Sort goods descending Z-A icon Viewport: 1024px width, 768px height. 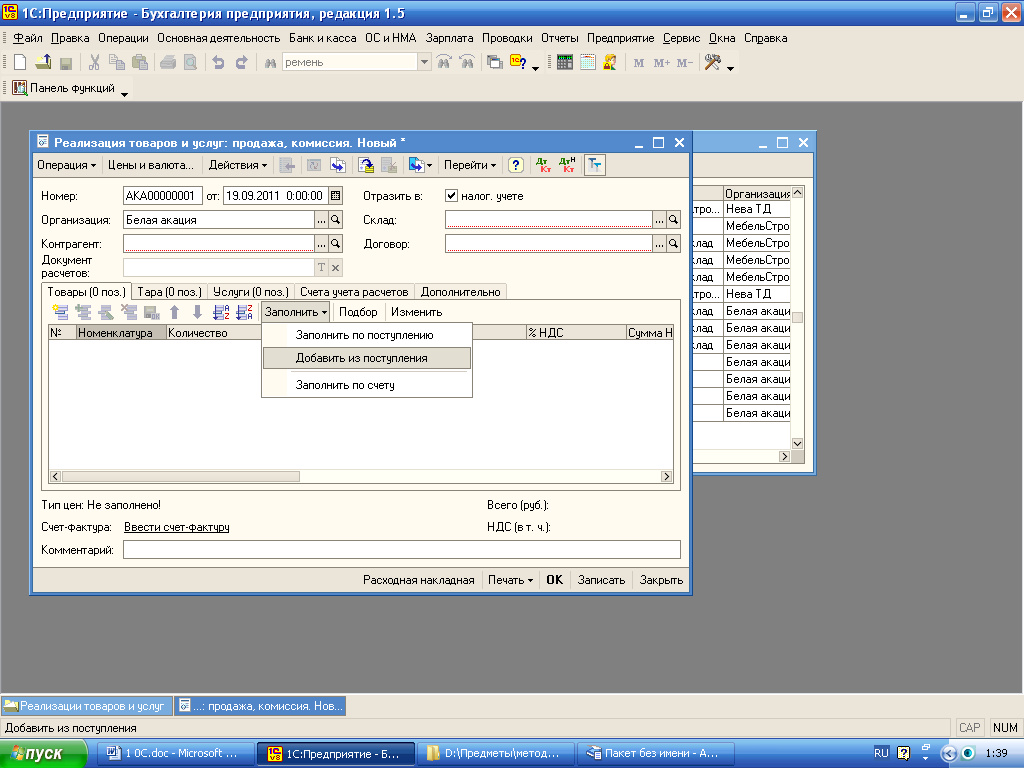coord(244,312)
